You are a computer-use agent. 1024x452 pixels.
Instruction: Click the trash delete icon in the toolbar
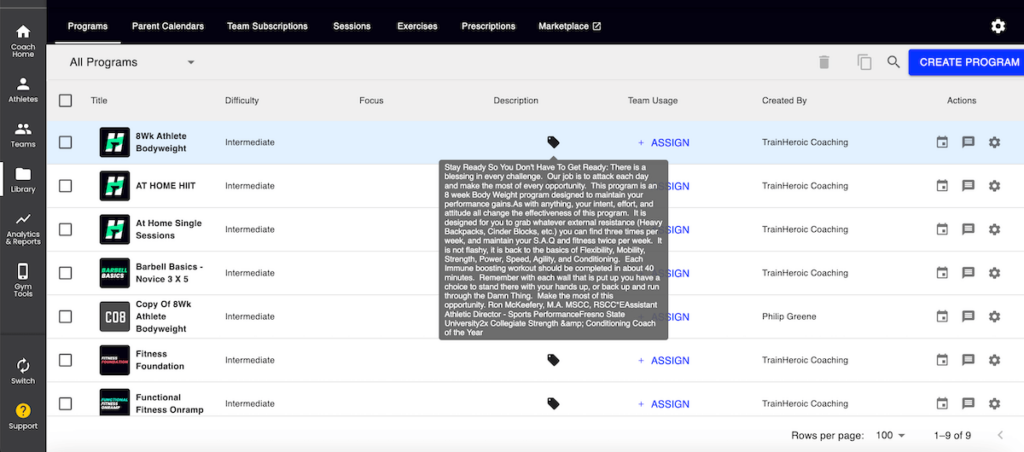tap(824, 62)
